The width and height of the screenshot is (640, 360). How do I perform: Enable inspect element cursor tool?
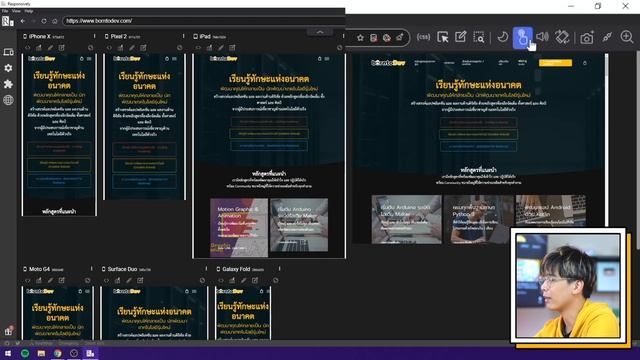(x=442, y=37)
